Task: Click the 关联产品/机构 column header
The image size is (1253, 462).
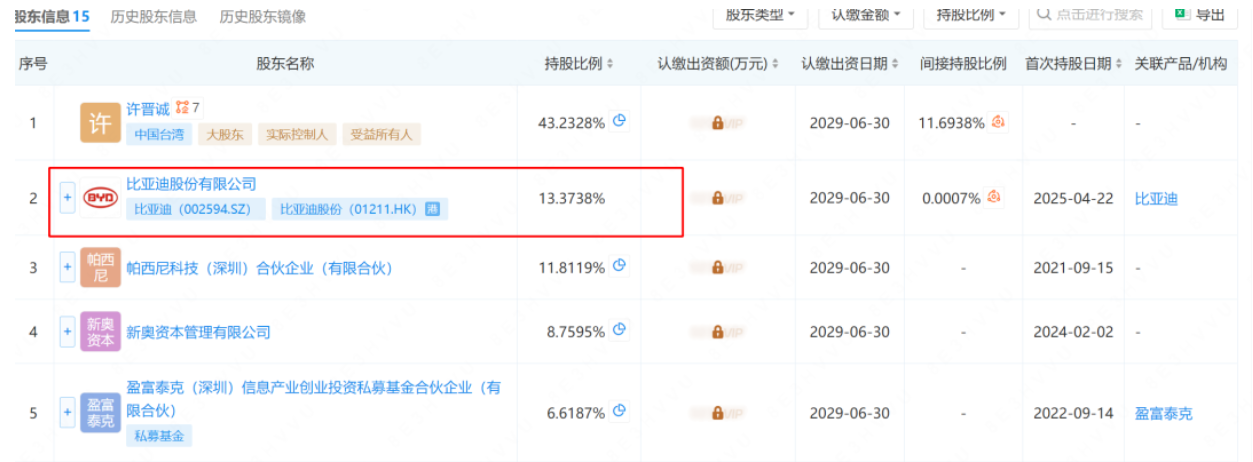Action: coord(1181,64)
